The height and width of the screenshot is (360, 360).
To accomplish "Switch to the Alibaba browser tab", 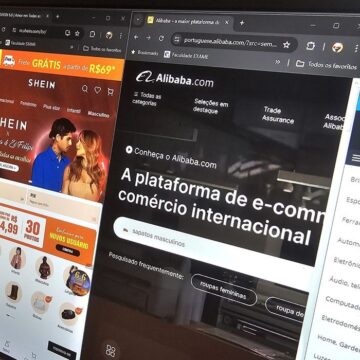I will [188, 21].
